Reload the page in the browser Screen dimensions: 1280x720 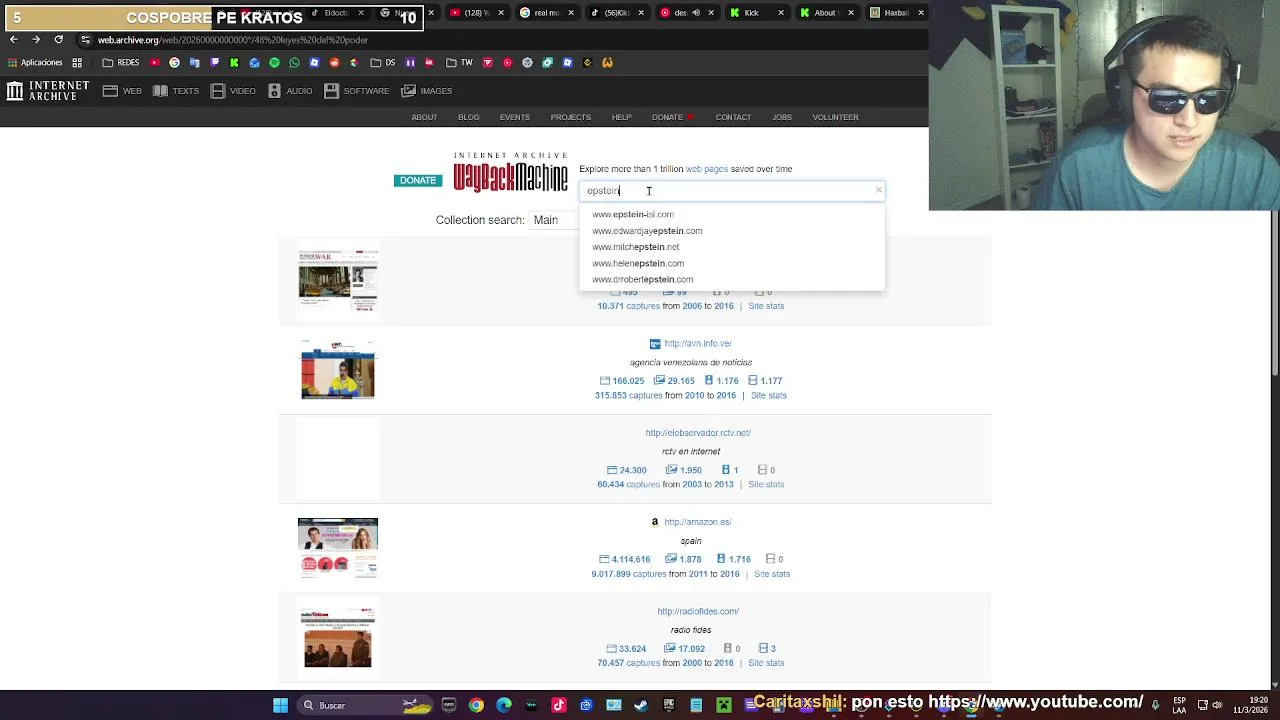58,40
